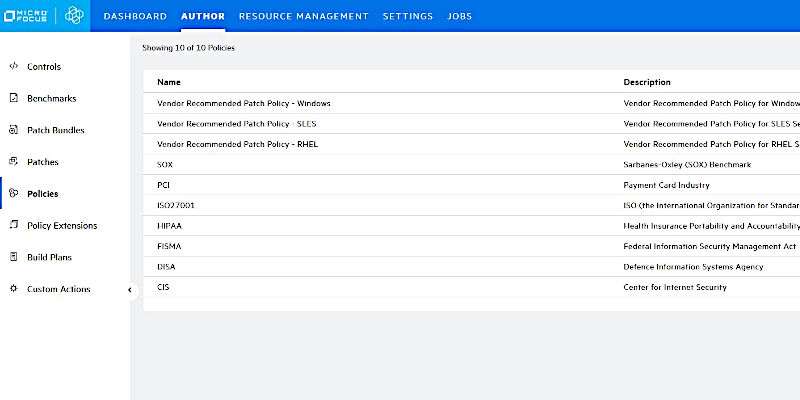
Task: Select the CIS policy row
Action: [x=471, y=287]
